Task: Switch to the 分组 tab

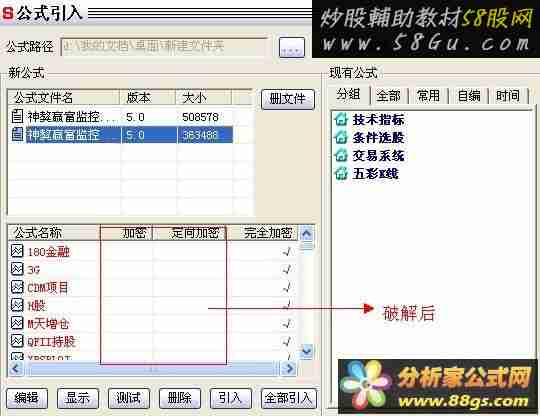Action: tap(349, 94)
